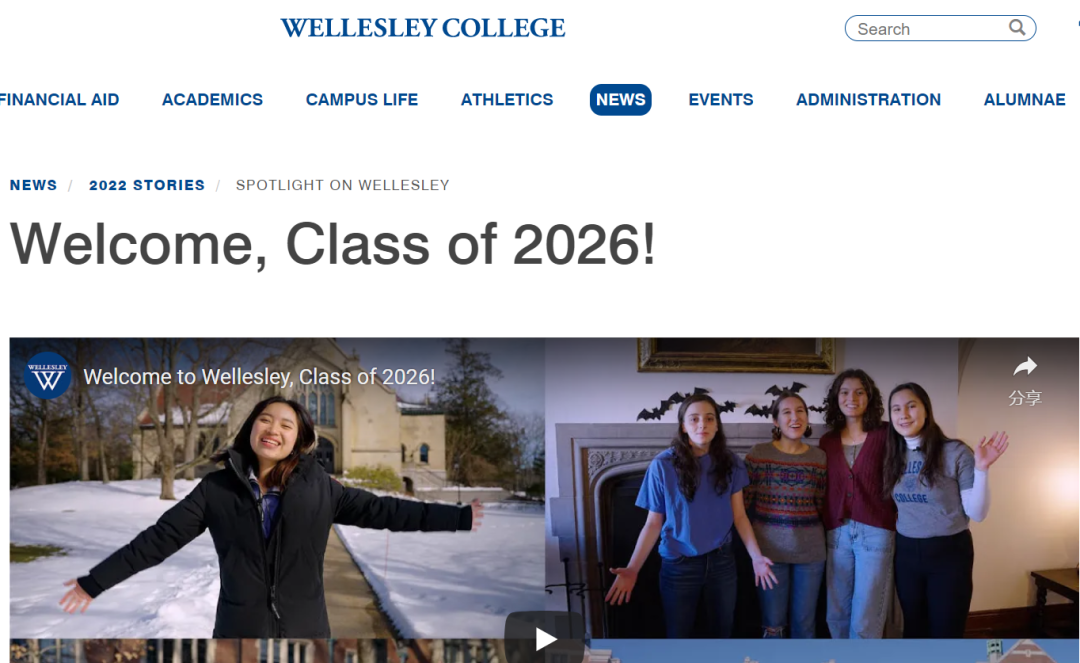Click the Spotlight on Wellesley breadcrumb
Image resolution: width=1080 pixels, height=663 pixels.
[x=343, y=185]
